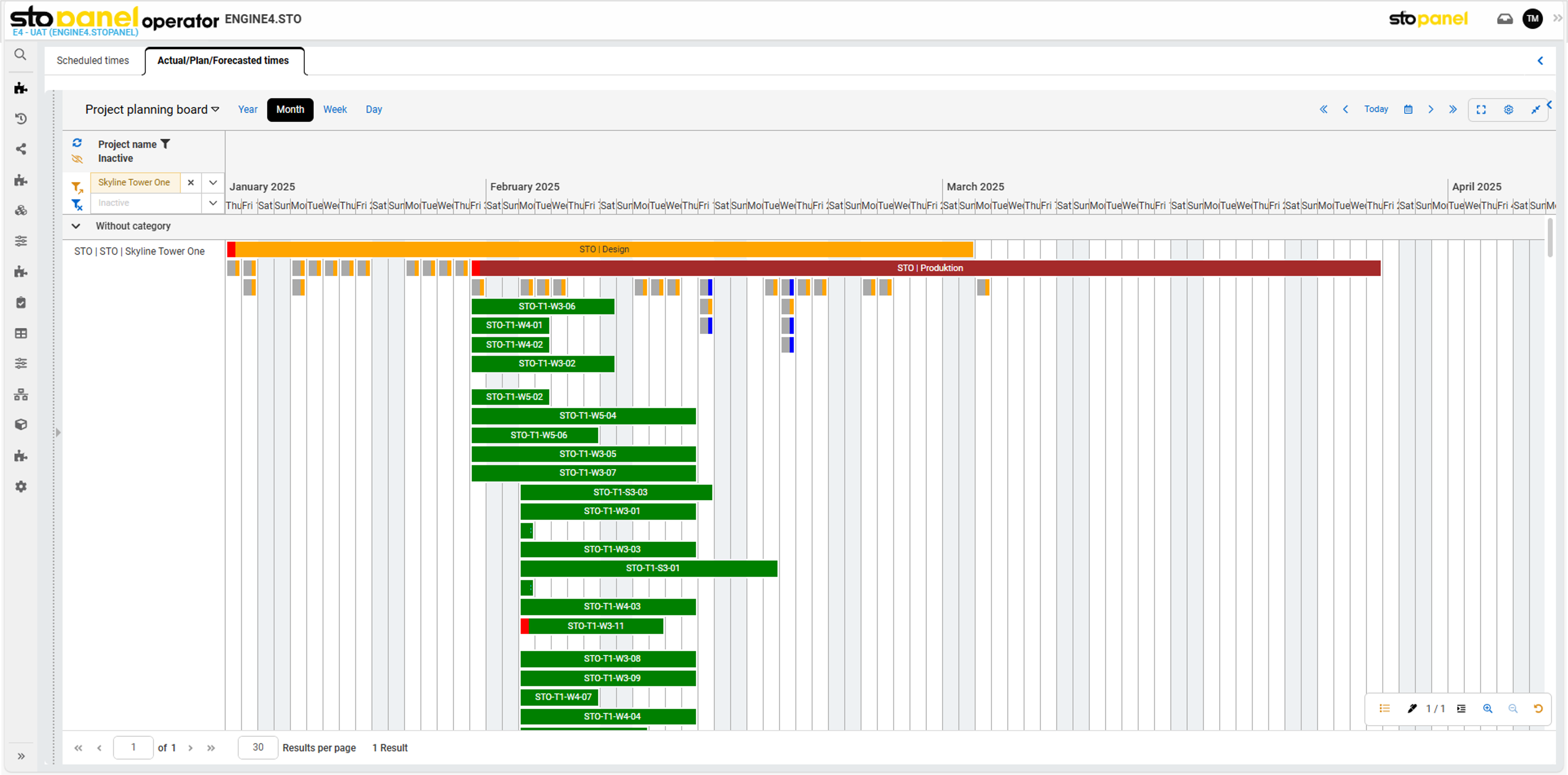The width and height of the screenshot is (1568, 775).
Task: Click the results per page field
Action: pyautogui.click(x=258, y=748)
